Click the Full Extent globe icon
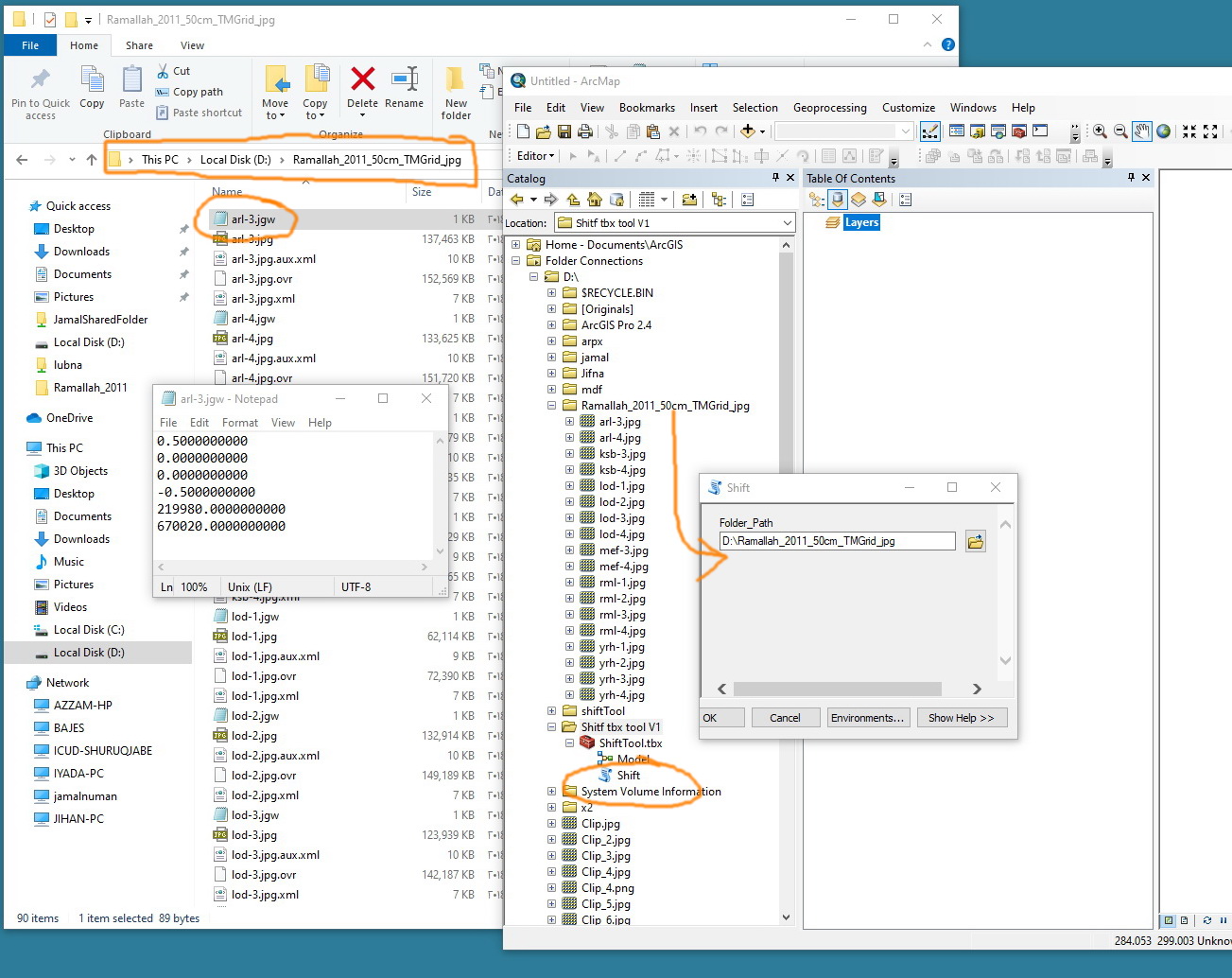The height and width of the screenshot is (978, 1232). click(1164, 131)
